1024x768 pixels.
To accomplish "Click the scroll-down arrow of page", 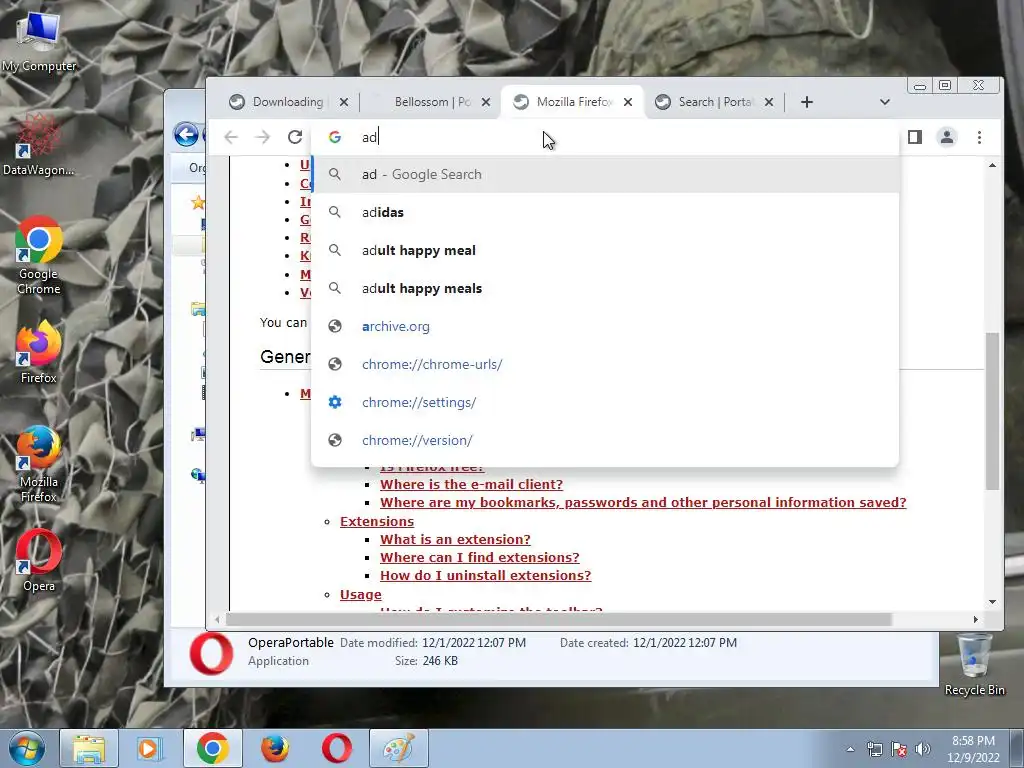I will click(993, 602).
